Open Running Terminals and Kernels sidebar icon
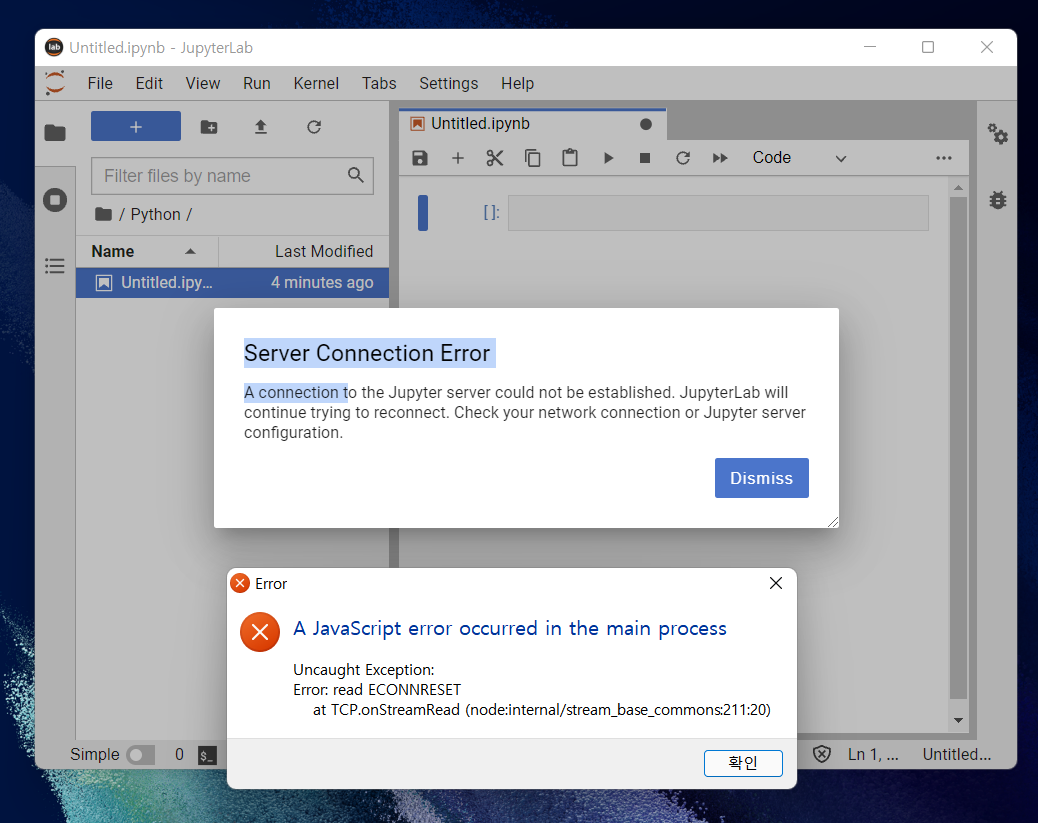This screenshot has height=823, width=1038. pos(55,199)
